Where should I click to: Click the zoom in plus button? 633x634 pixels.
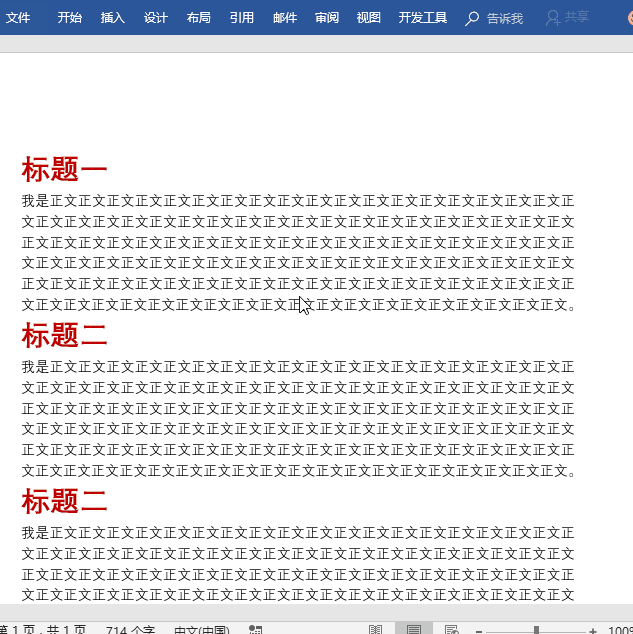coord(593,631)
